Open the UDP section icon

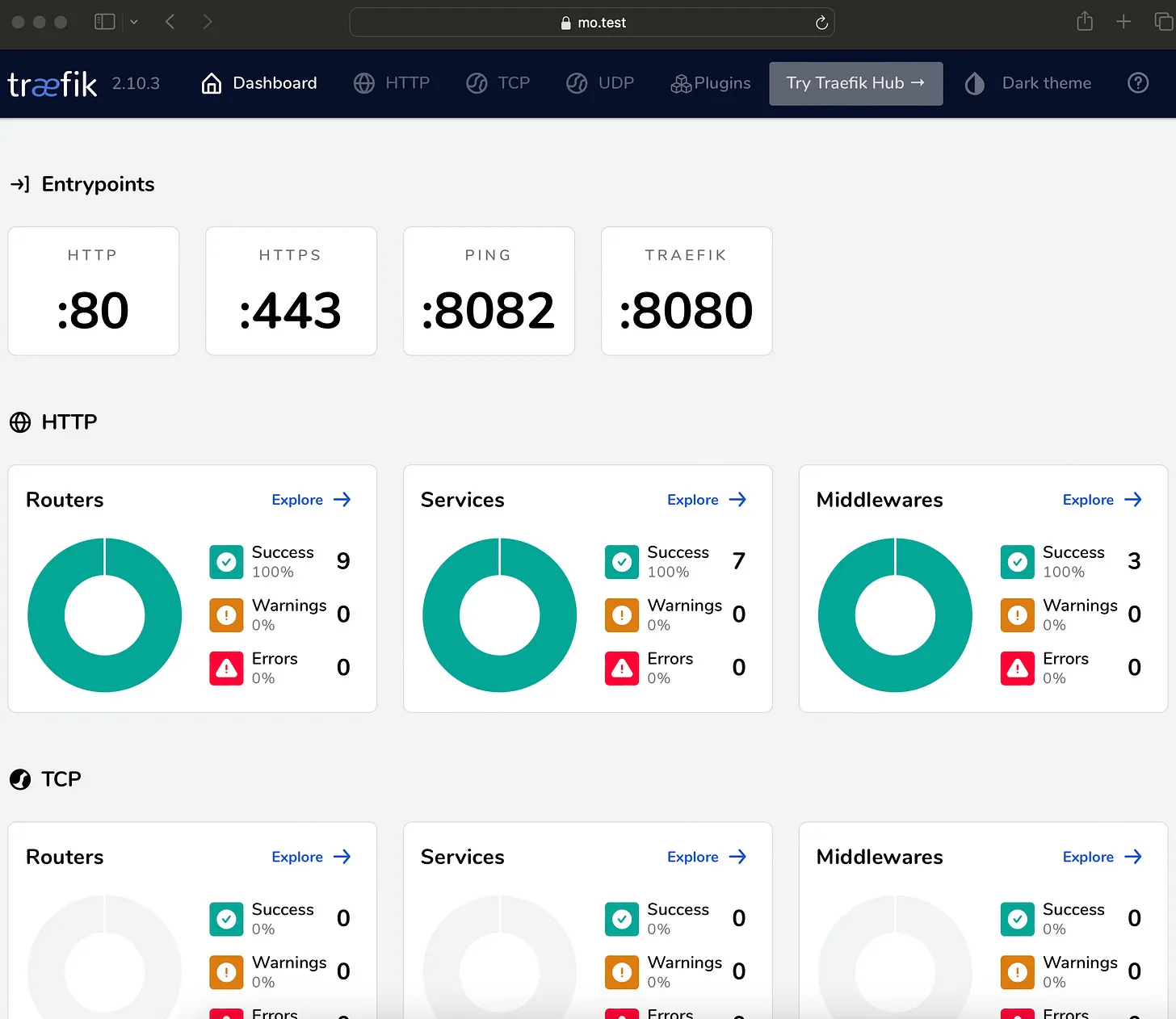(577, 83)
